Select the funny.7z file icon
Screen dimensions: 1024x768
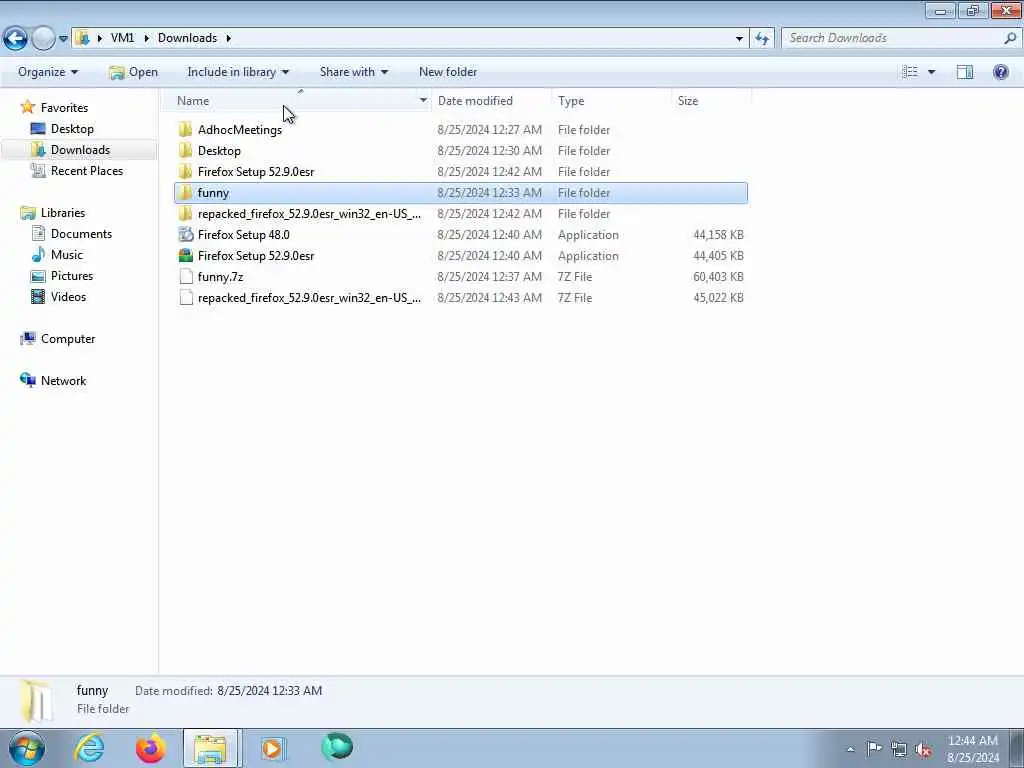pyautogui.click(x=185, y=276)
